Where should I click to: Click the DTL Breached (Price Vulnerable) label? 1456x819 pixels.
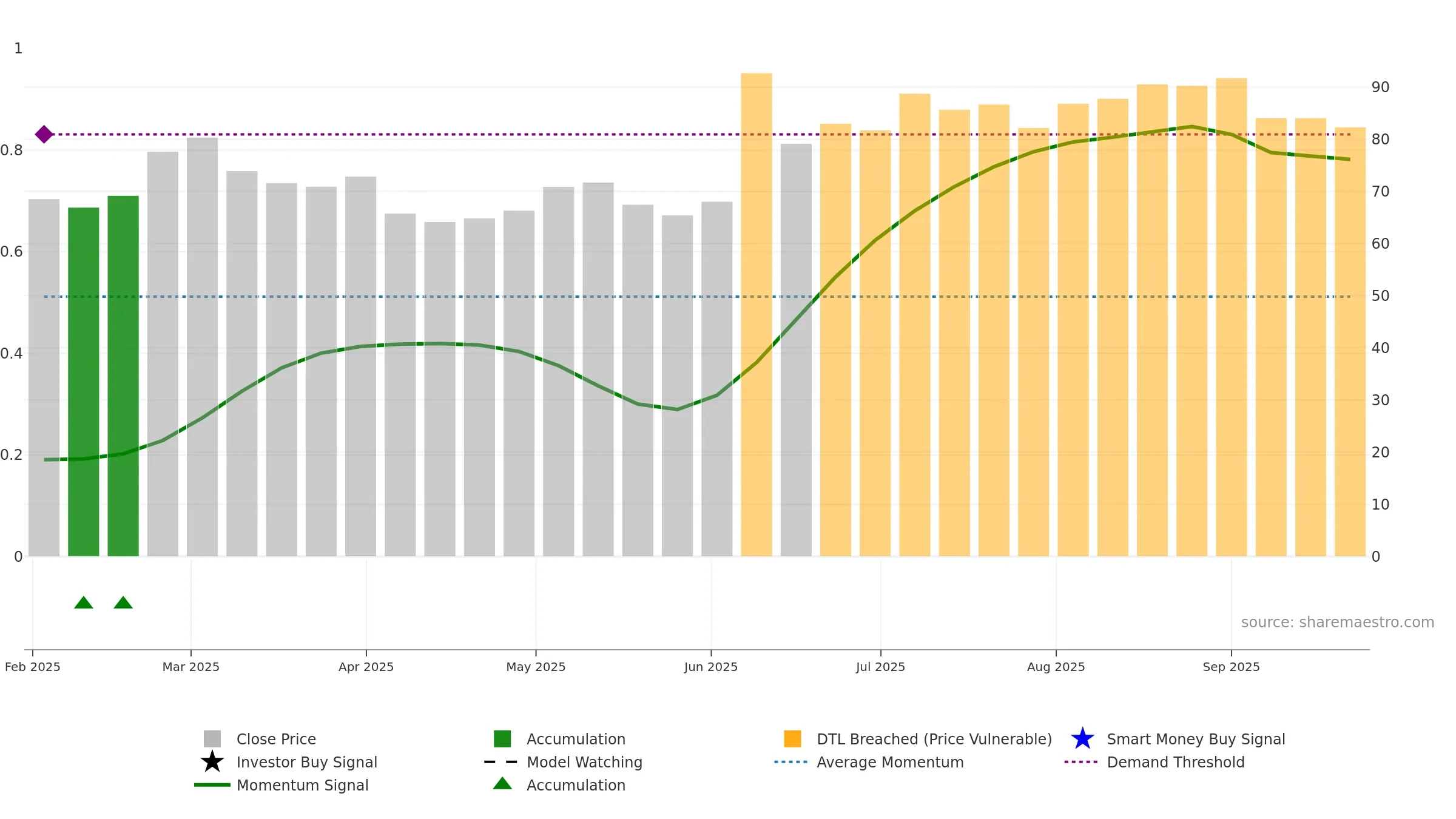pos(934,739)
